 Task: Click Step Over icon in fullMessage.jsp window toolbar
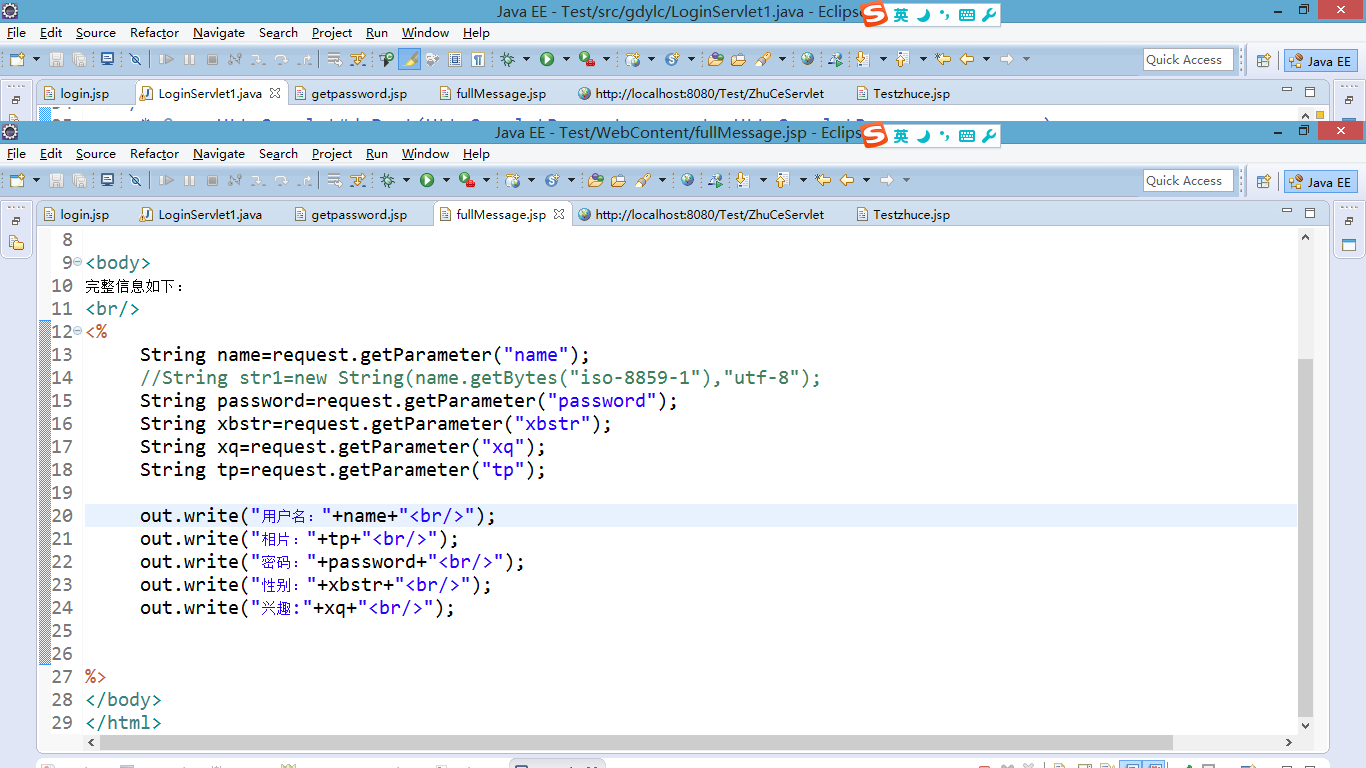(x=282, y=180)
